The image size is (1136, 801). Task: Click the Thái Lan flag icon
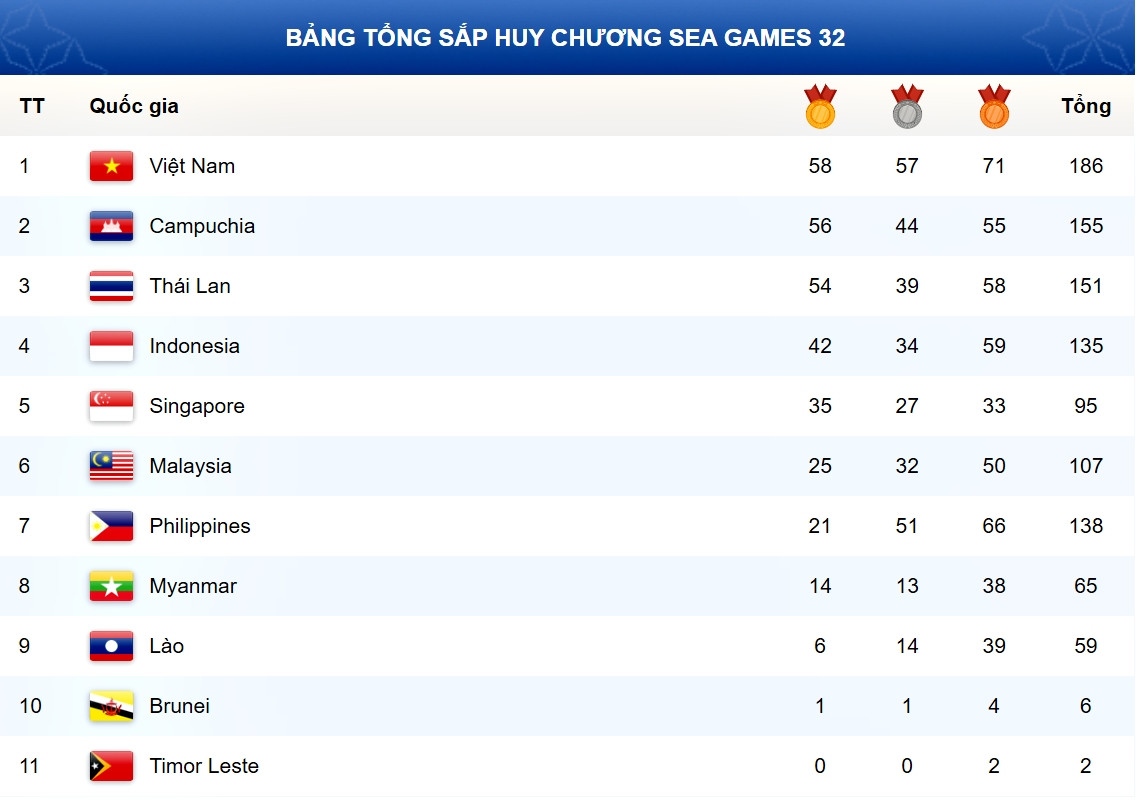click(111, 286)
